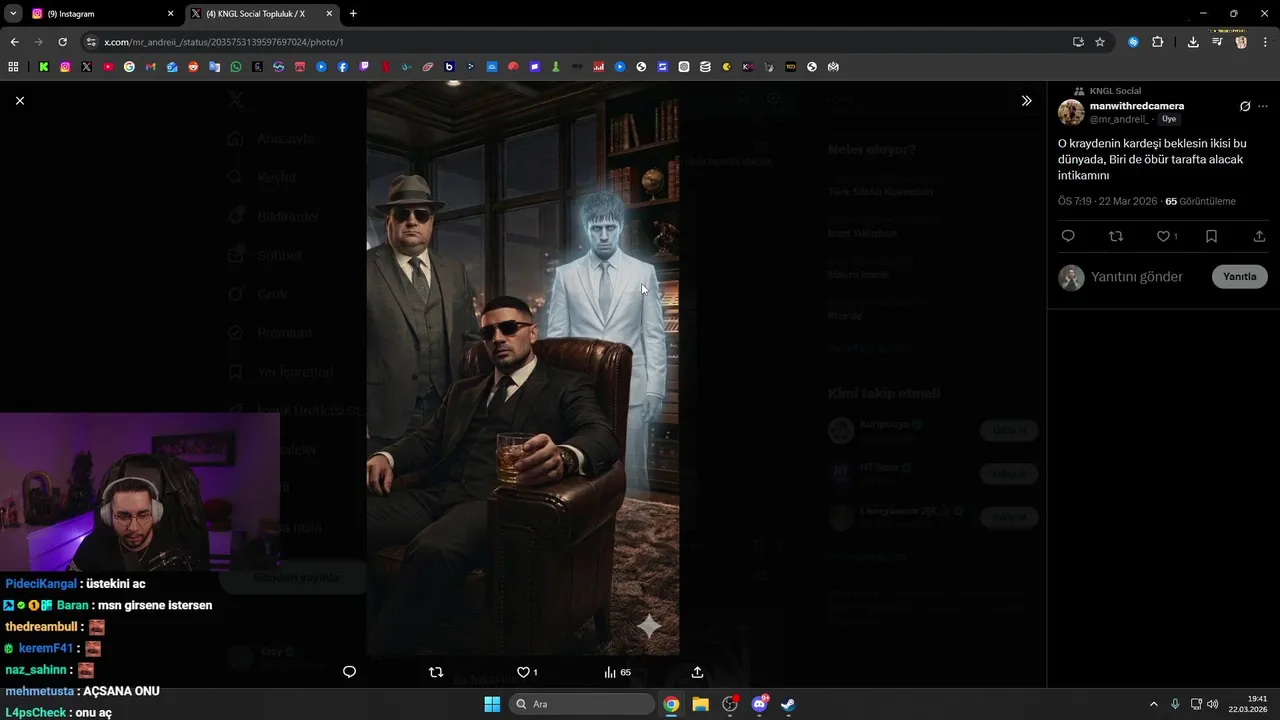
Task: Click the tweet timestamp ÖS 7:19 · 22 Mar 2026
Action: click(x=1107, y=201)
